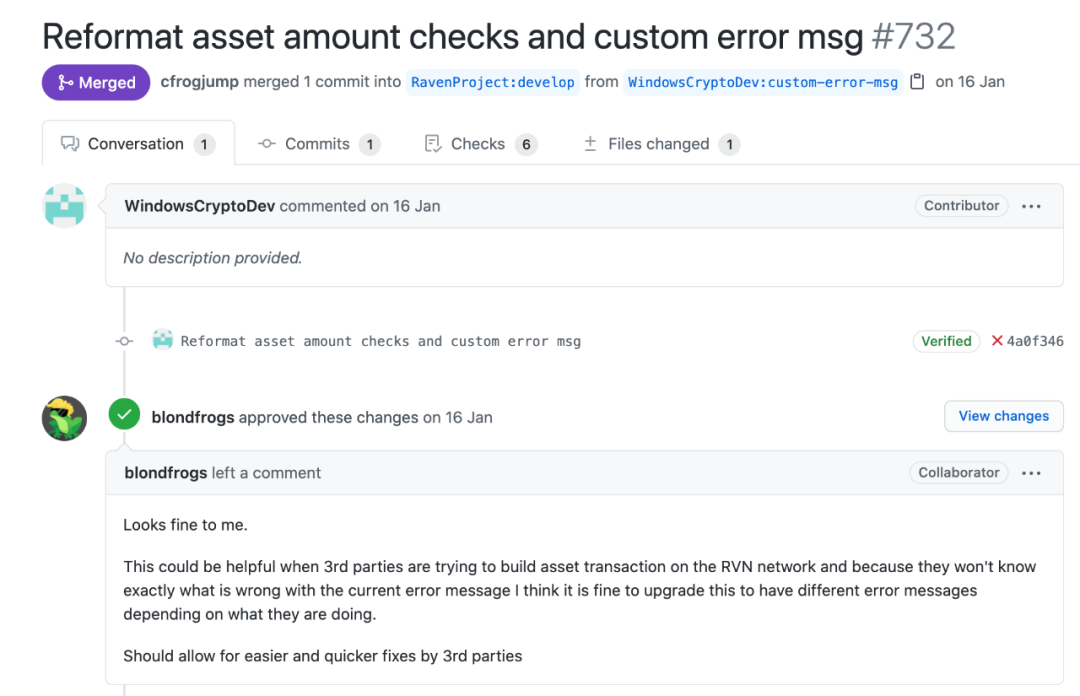
Task: Open options menu on blondfrogs' comment
Action: (x=1031, y=473)
